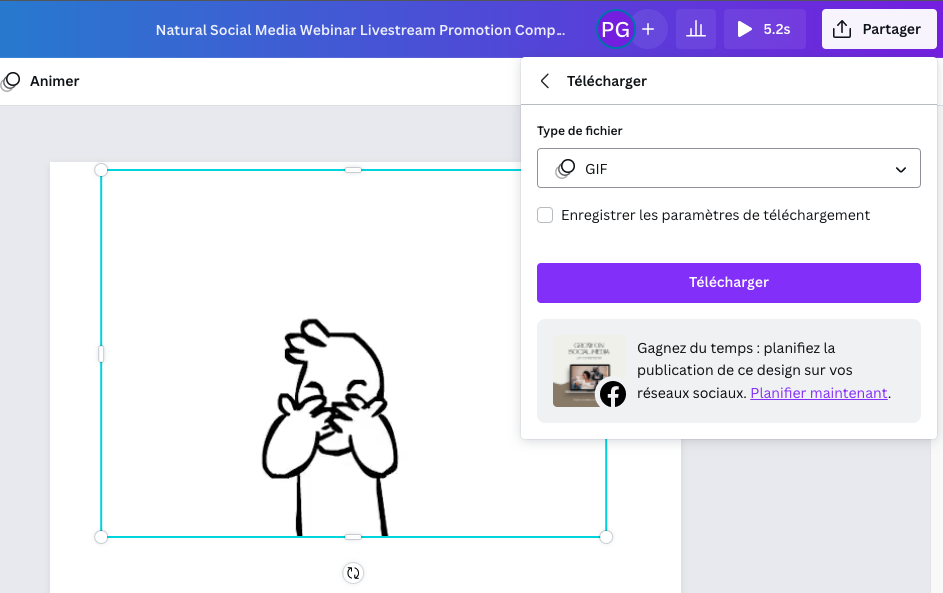
Task: Click the upload icon on the Partager button
Action: [840, 29]
